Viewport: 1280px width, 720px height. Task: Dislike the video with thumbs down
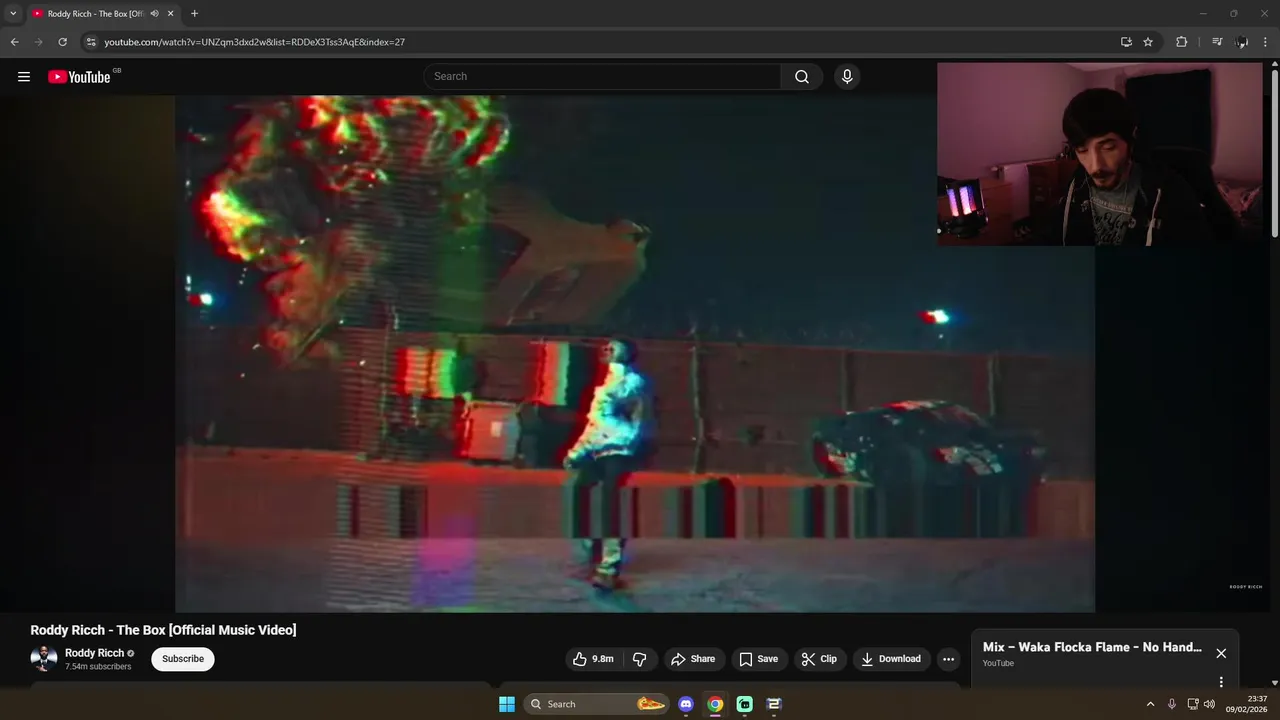tap(639, 659)
